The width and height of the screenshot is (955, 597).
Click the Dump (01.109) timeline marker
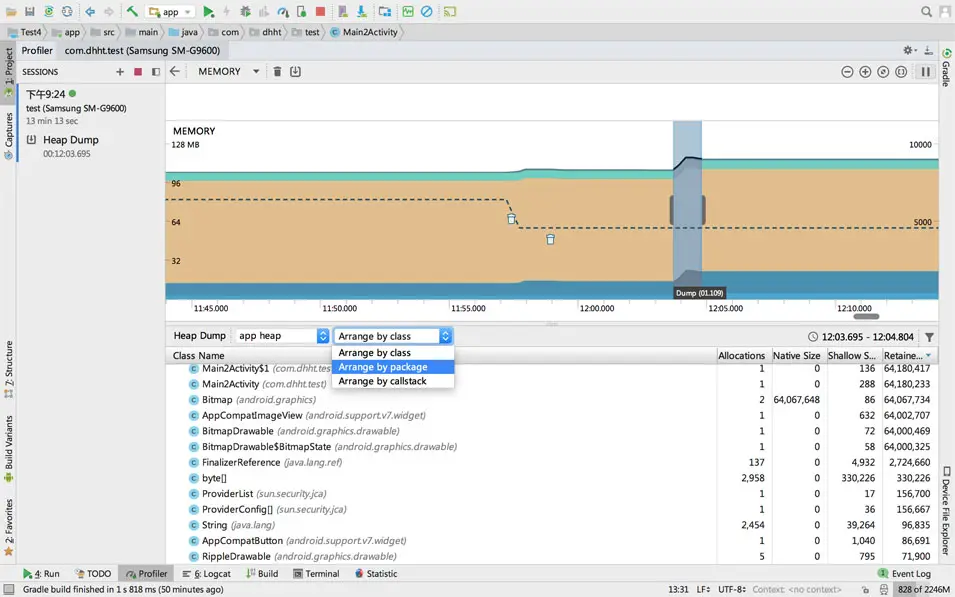point(699,293)
